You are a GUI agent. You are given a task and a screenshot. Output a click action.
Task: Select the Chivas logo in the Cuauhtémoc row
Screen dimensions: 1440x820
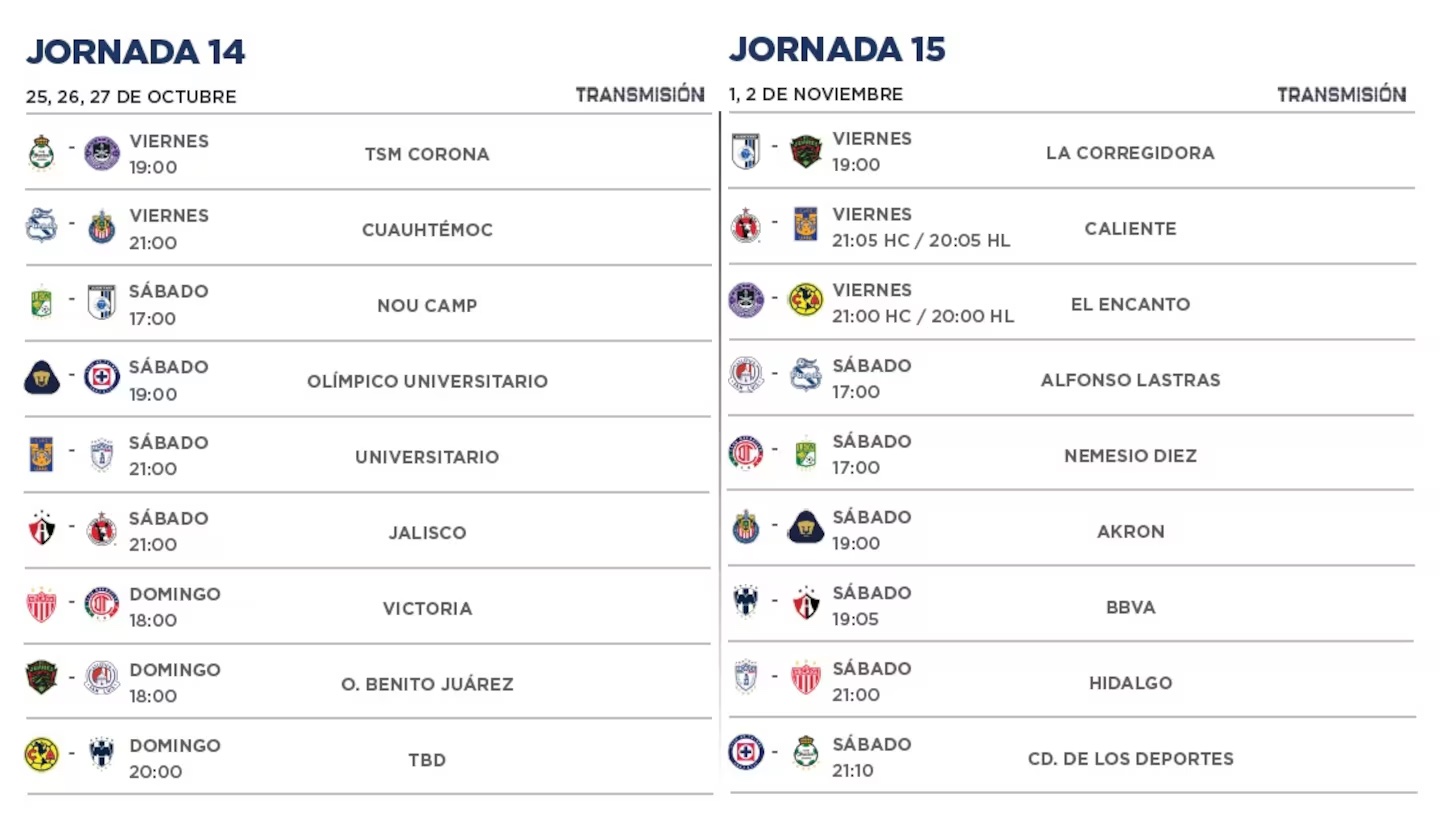(102, 228)
